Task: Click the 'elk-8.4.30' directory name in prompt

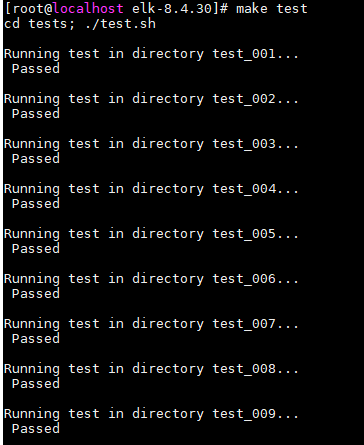Action: (x=172, y=8)
